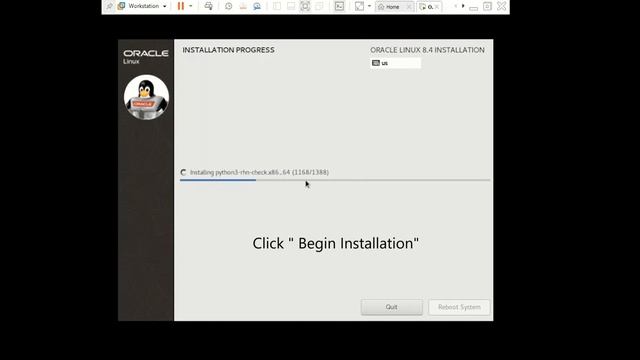
Task: Click the ORACLE LINUX 8.4 INSTALLATION text
Action: click(427, 50)
